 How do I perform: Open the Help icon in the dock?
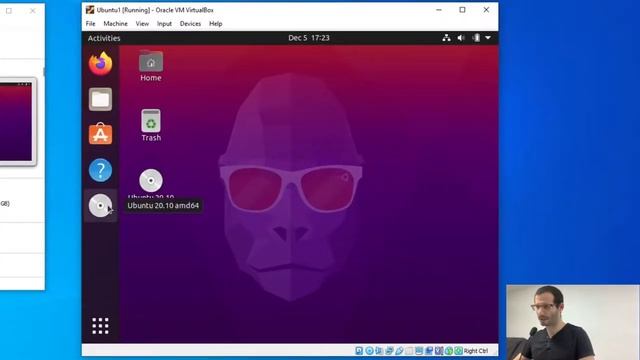[100, 170]
